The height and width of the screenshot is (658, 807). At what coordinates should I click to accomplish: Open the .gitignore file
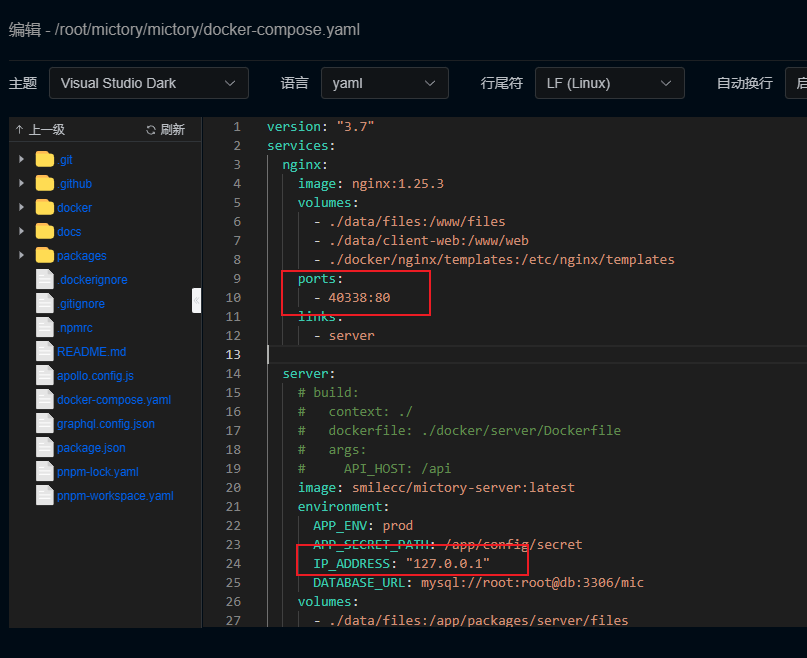pos(81,304)
